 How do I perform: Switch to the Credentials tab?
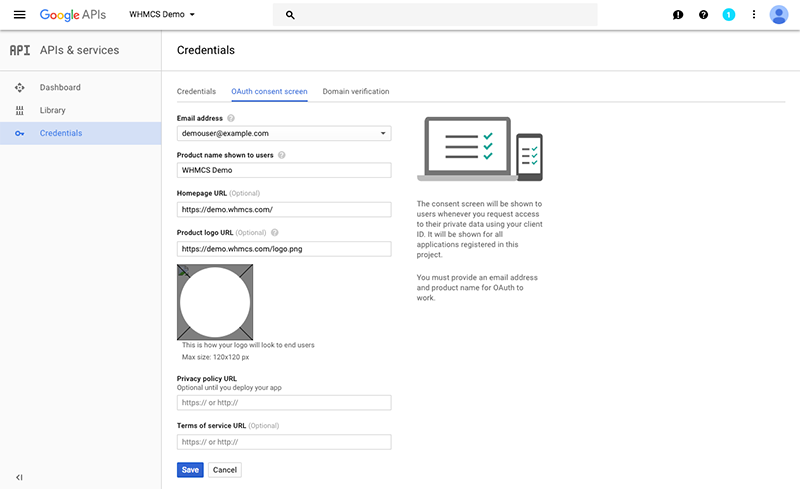(196, 91)
